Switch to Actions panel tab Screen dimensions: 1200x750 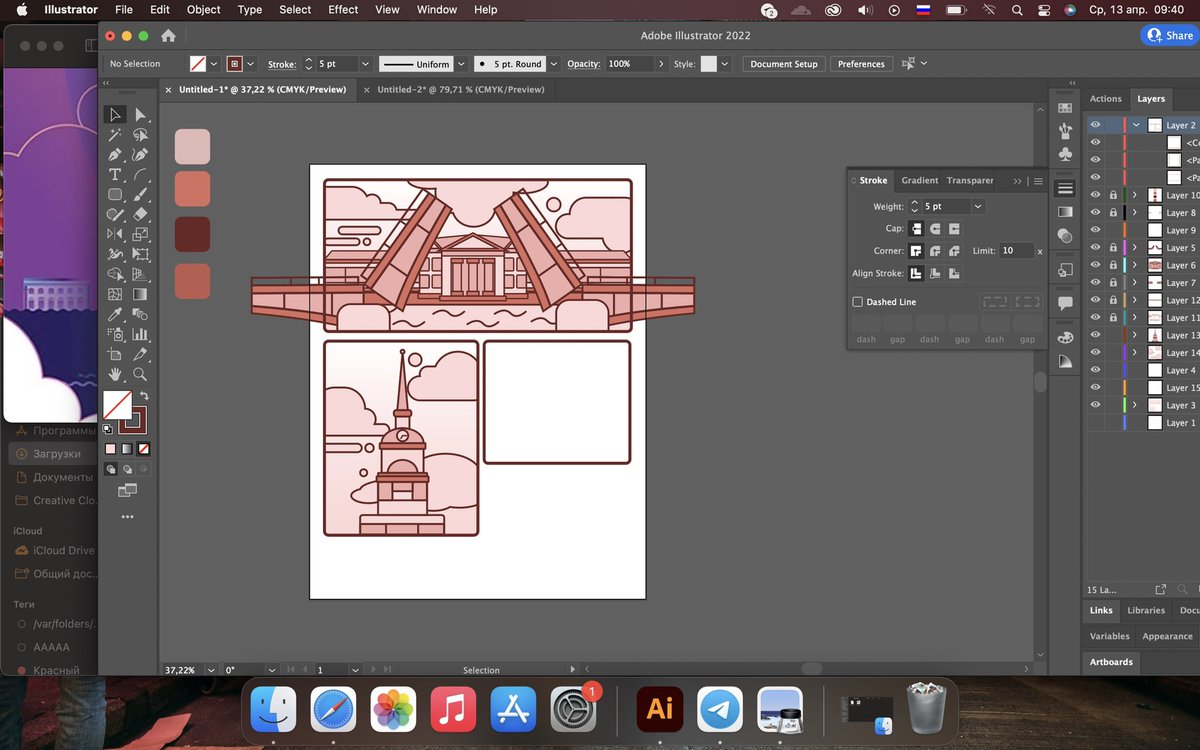point(1105,99)
